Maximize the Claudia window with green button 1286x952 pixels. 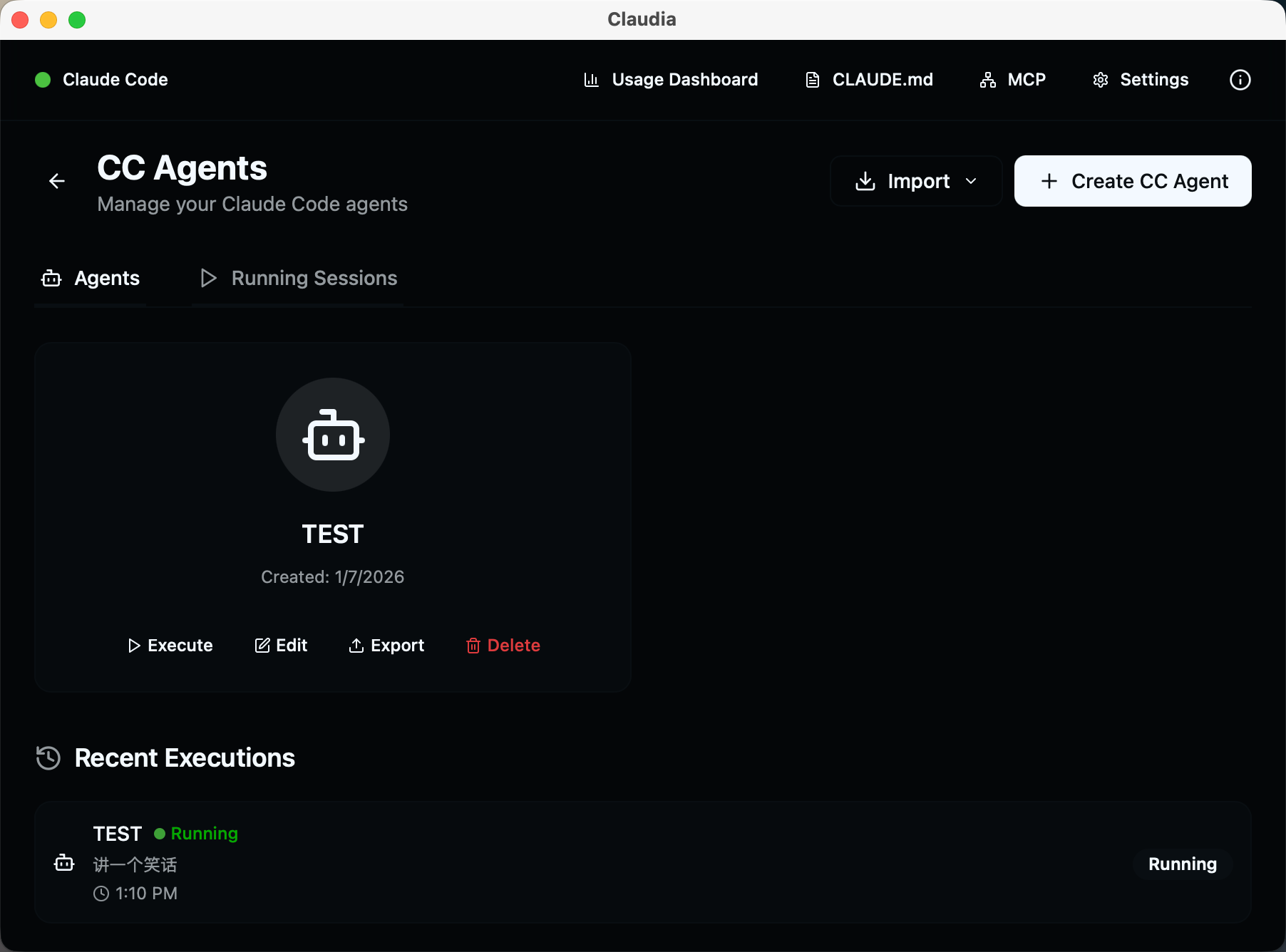tap(77, 20)
